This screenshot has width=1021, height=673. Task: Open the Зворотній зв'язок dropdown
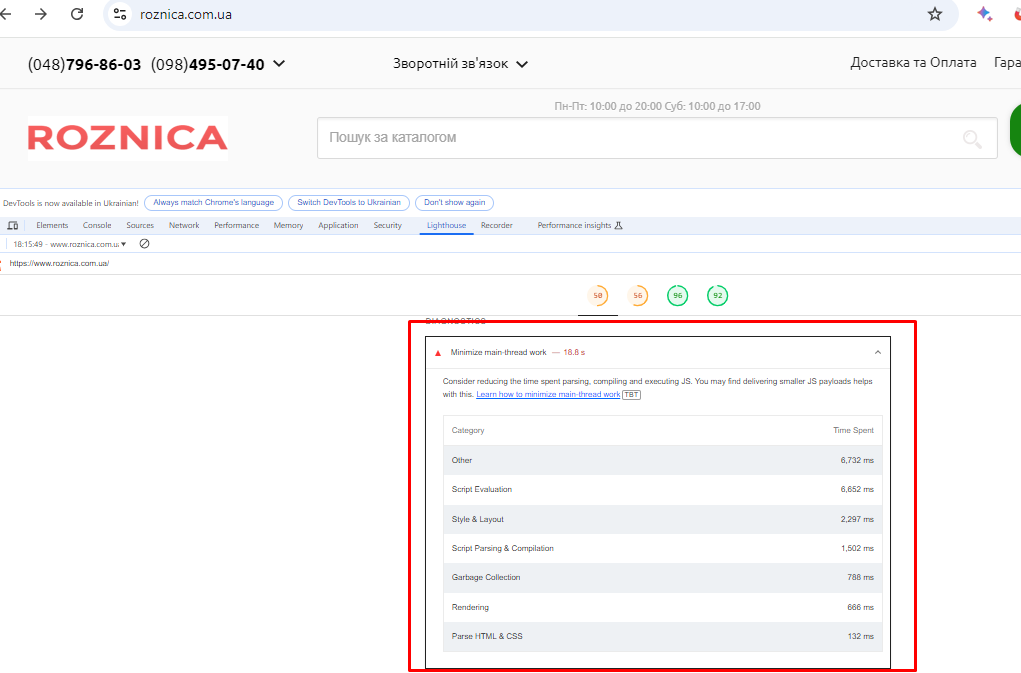tap(460, 64)
